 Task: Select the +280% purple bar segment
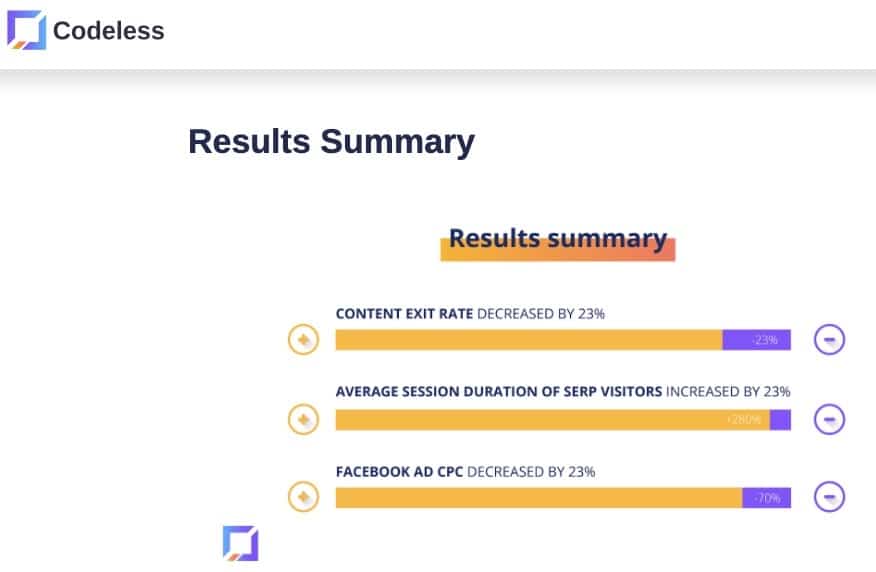coord(780,420)
